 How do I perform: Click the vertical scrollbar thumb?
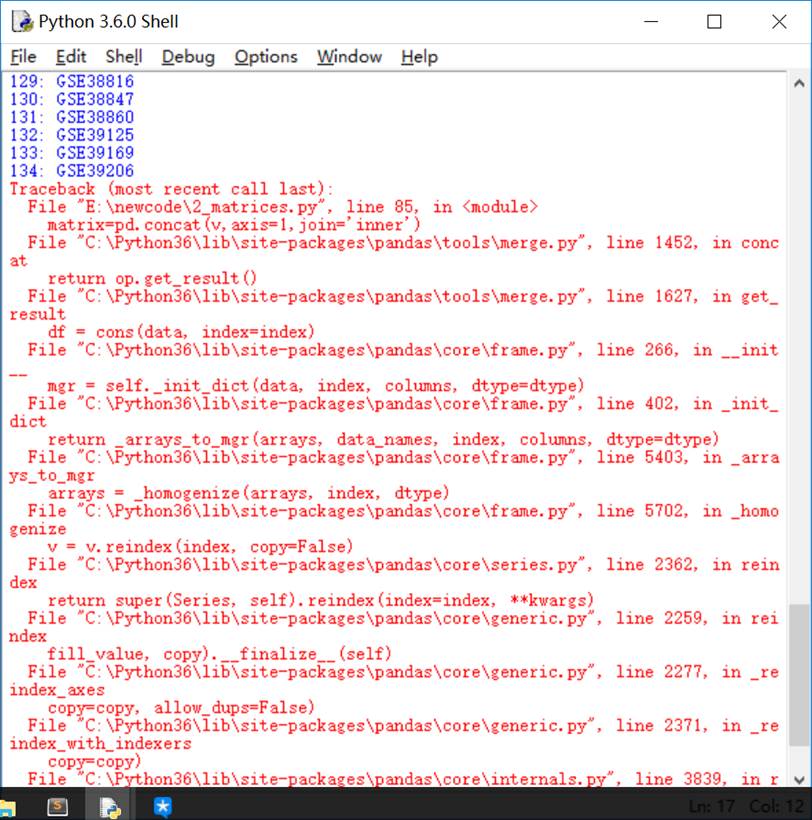[x=799, y=675]
